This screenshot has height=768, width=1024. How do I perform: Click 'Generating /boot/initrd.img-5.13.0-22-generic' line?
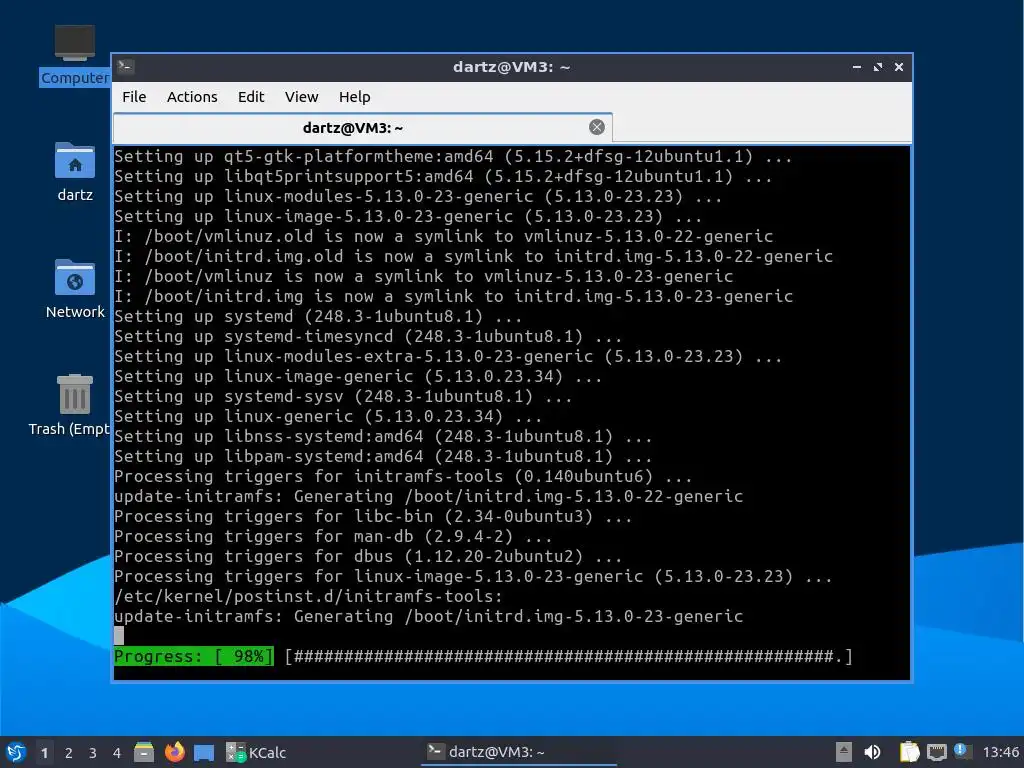[x=428, y=496]
